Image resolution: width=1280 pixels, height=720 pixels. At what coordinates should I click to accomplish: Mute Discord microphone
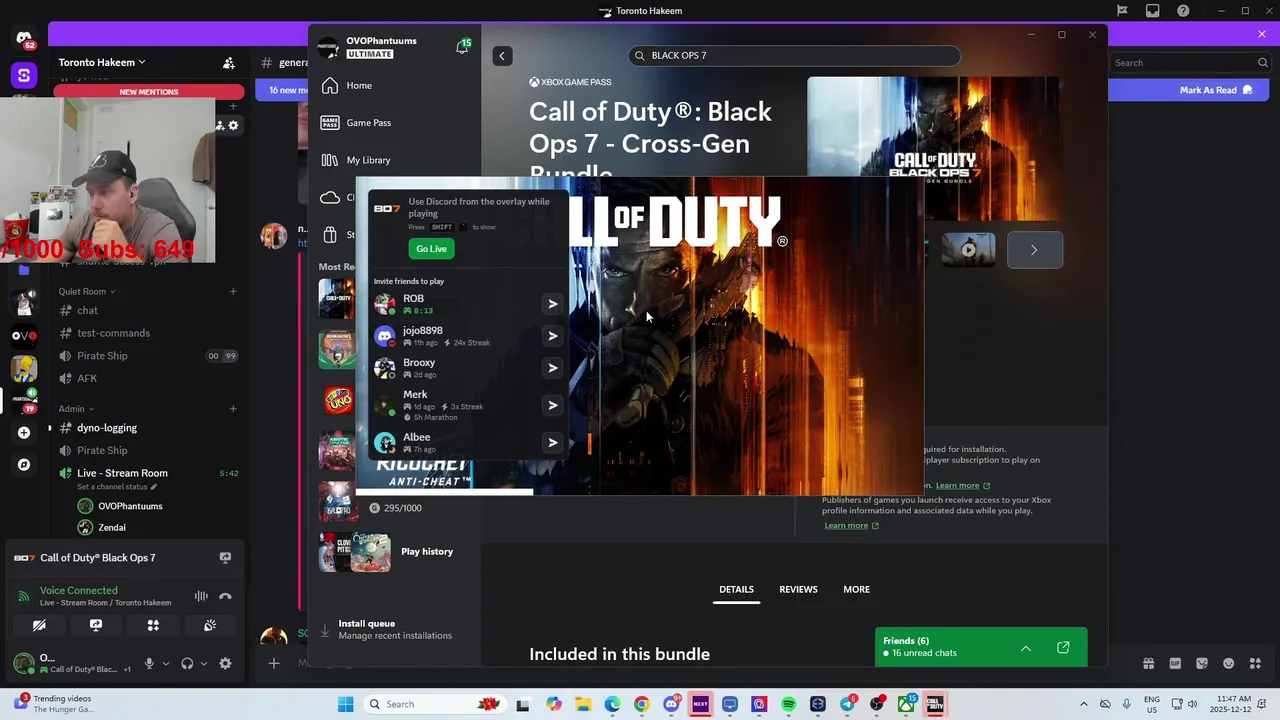(x=149, y=664)
